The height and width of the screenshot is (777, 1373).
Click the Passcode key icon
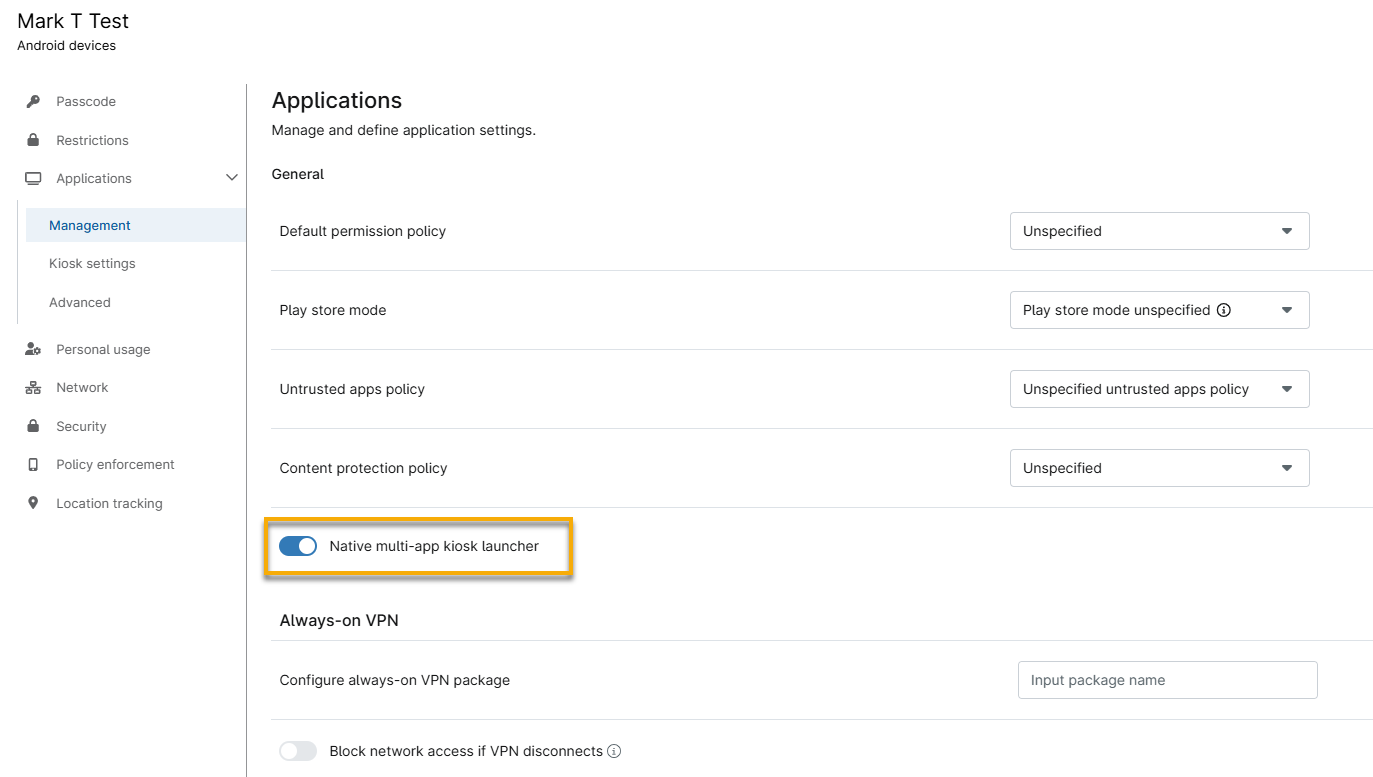pos(33,102)
